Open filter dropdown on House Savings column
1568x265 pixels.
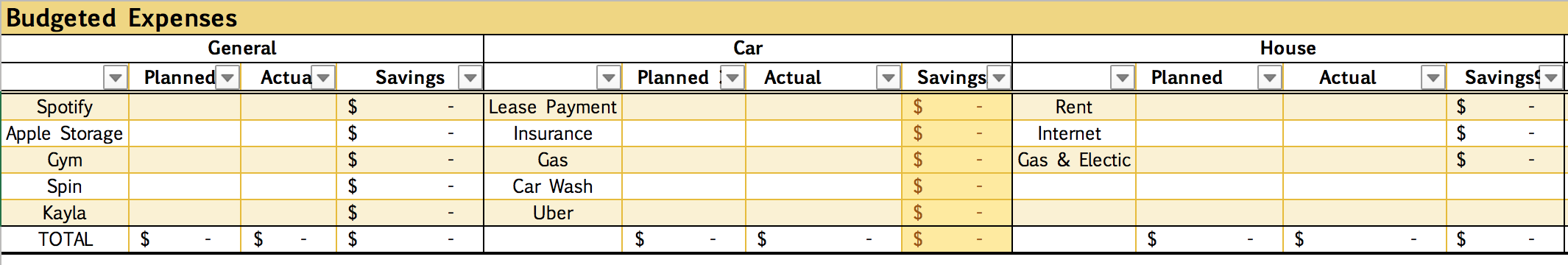pos(1551,77)
